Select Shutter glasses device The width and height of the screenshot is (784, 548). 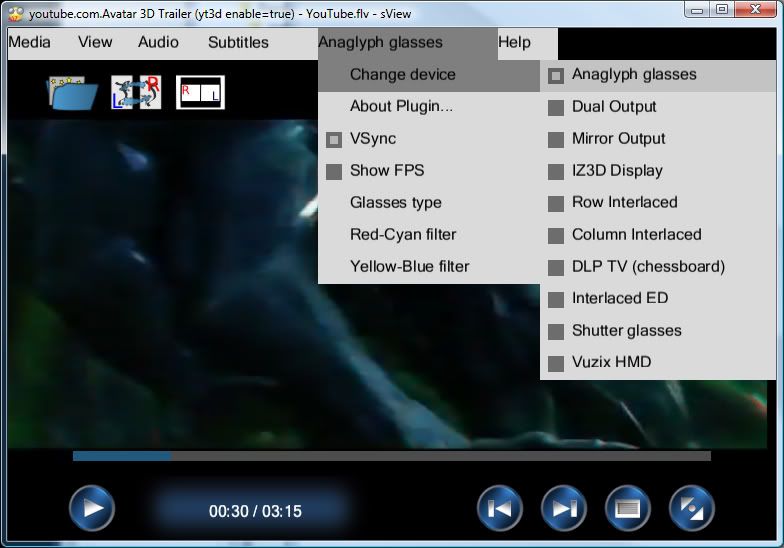(658, 331)
